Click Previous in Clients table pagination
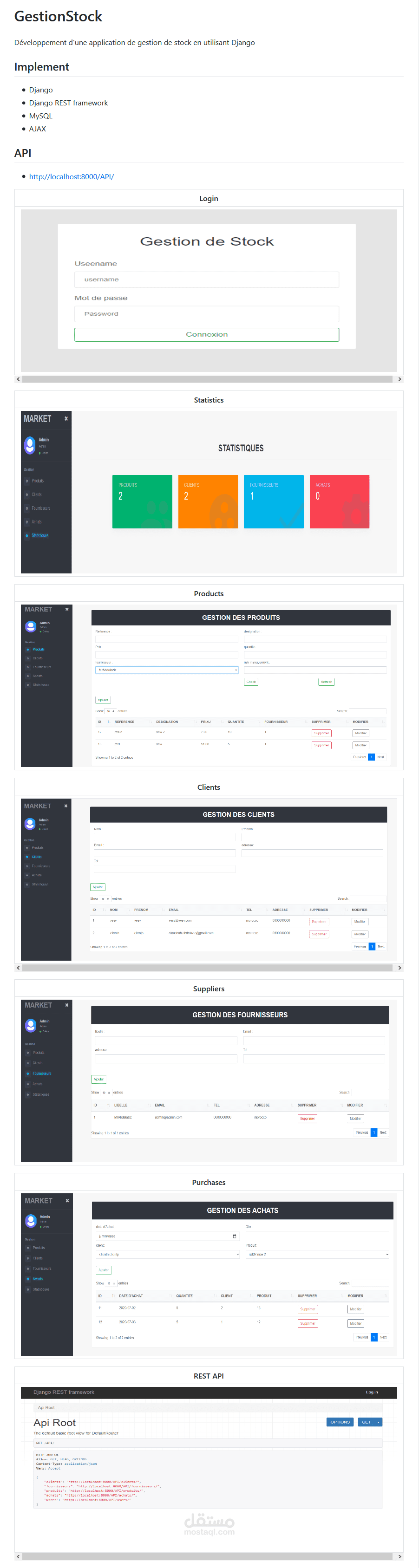419x1568 pixels. (x=360, y=947)
